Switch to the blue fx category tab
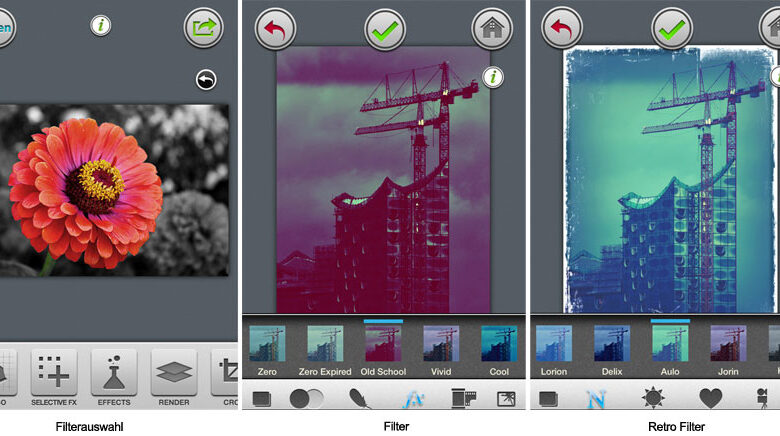The width and height of the screenshot is (780, 436). 413,399
